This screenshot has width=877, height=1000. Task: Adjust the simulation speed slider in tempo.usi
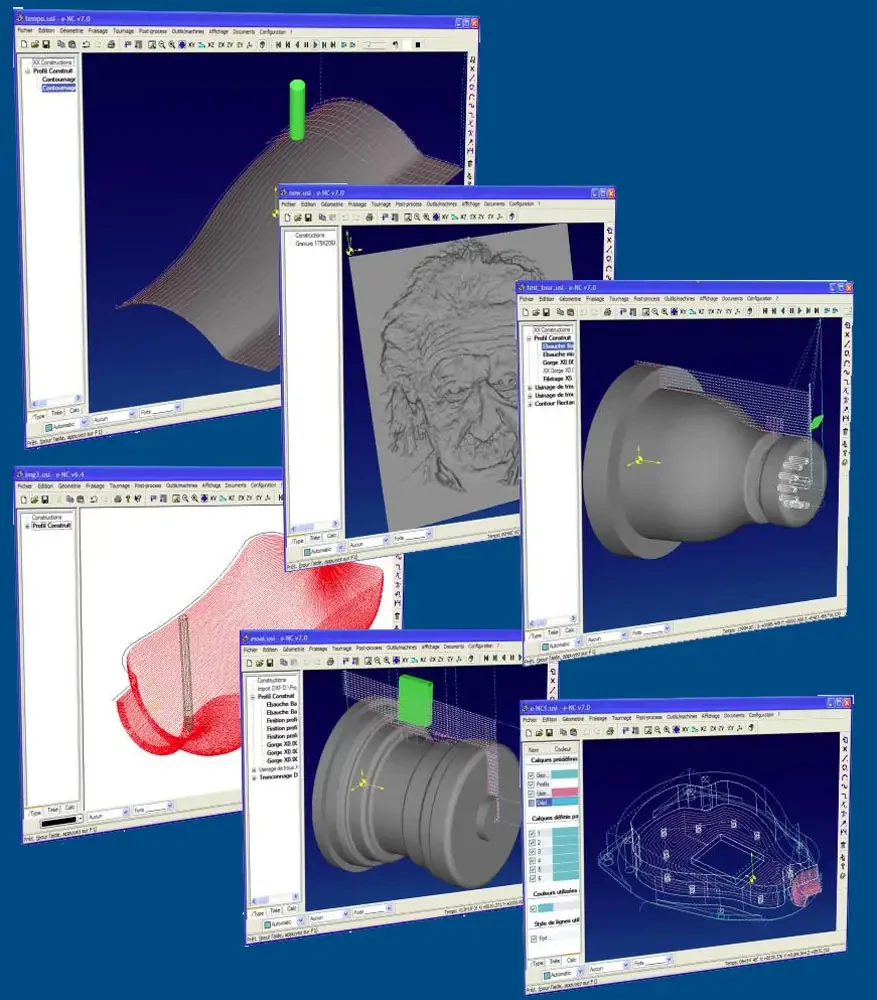[x=375, y=45]
